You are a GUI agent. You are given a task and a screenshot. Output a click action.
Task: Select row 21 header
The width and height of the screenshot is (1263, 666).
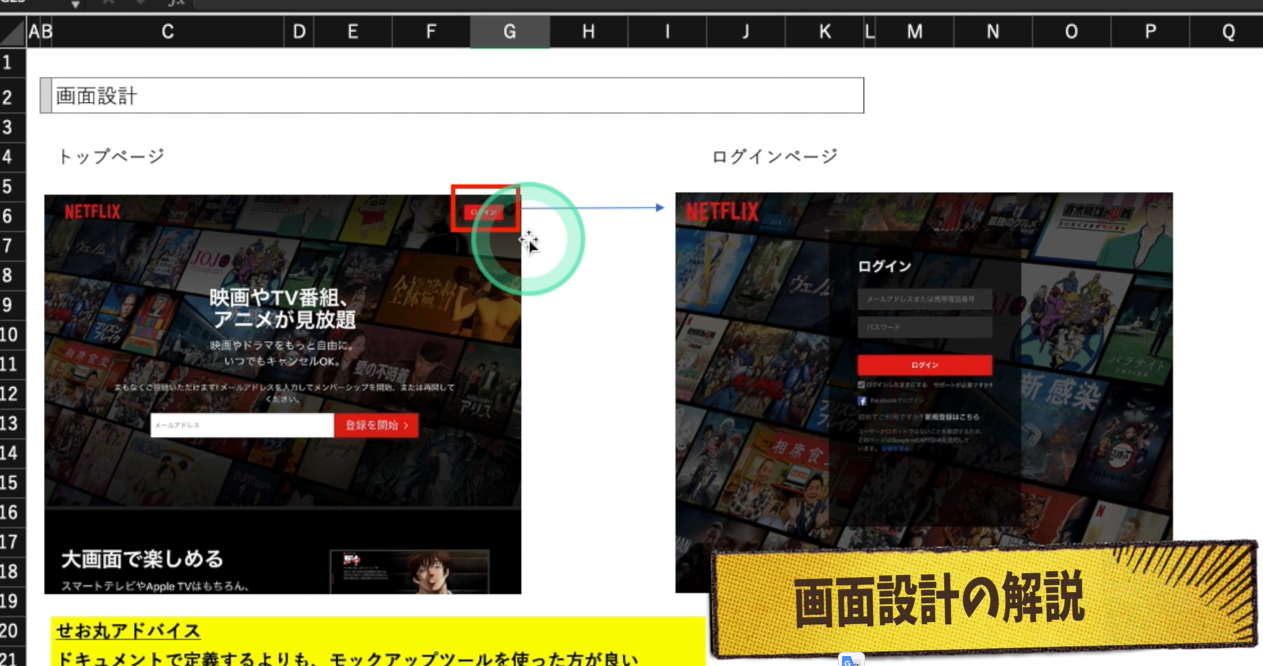point(13,657)
